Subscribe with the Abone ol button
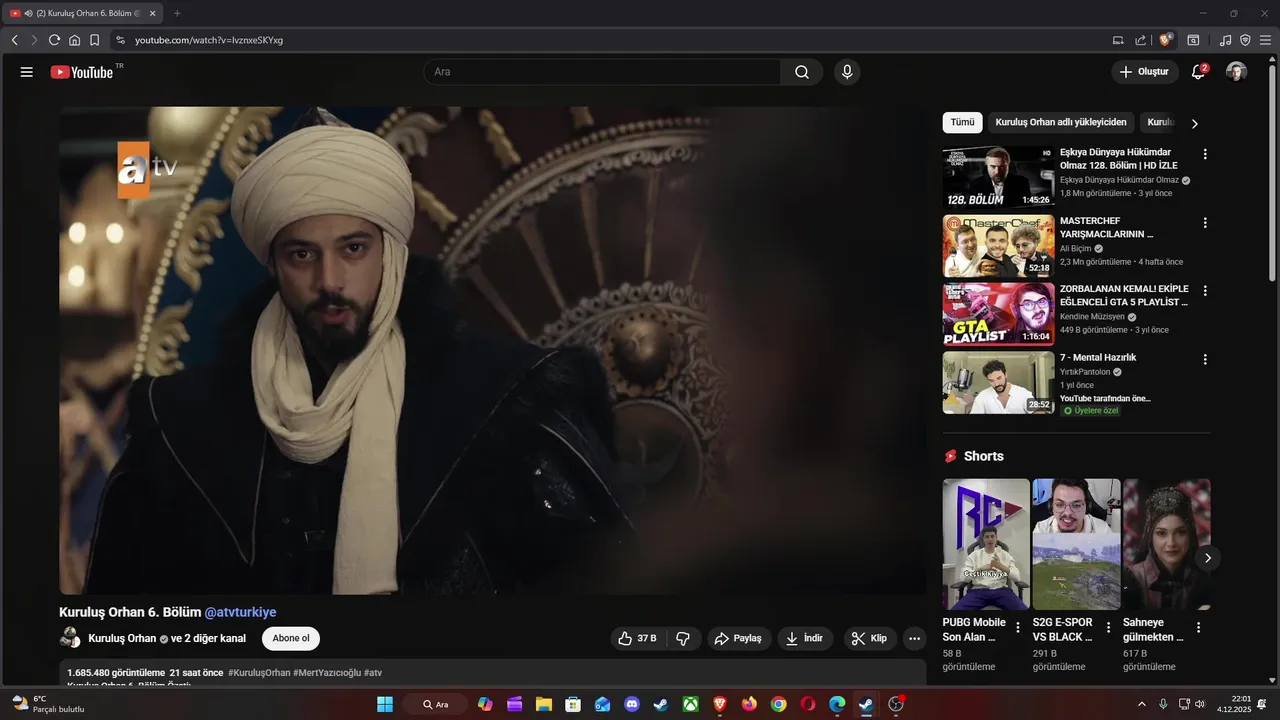1280x720 pixels. 291,638
